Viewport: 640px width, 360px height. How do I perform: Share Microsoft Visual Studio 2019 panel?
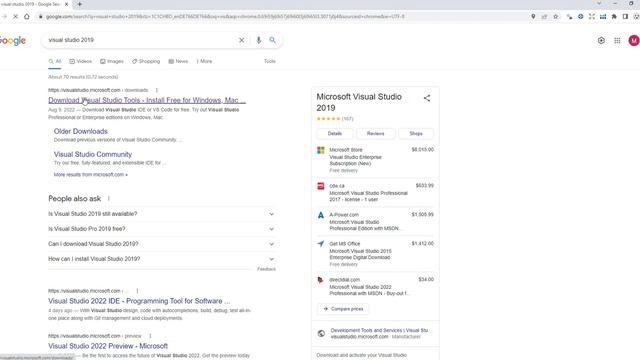click(427, 98)
